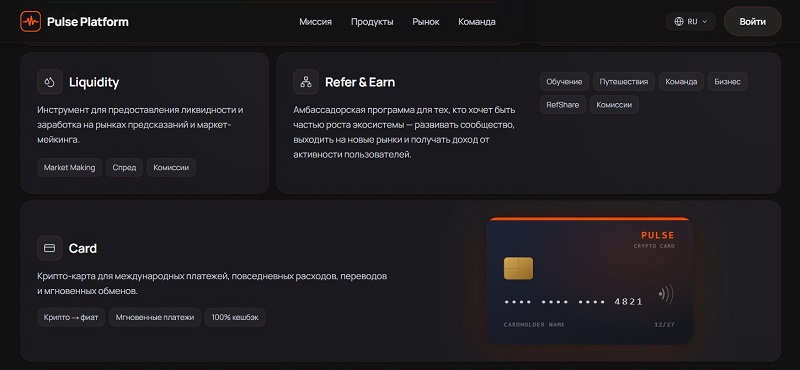Select the Market Making tag
The height and width of the screenshot is (370, 800).
(x=69, y=167)
